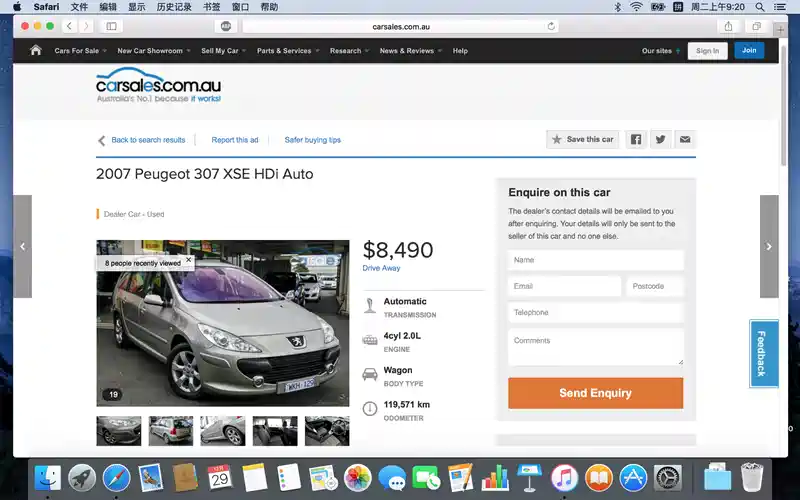Click the carsales.com.au address bar
Image resolution: width=800 pixels, height=500 pixels.
click(x=401, y=27)
